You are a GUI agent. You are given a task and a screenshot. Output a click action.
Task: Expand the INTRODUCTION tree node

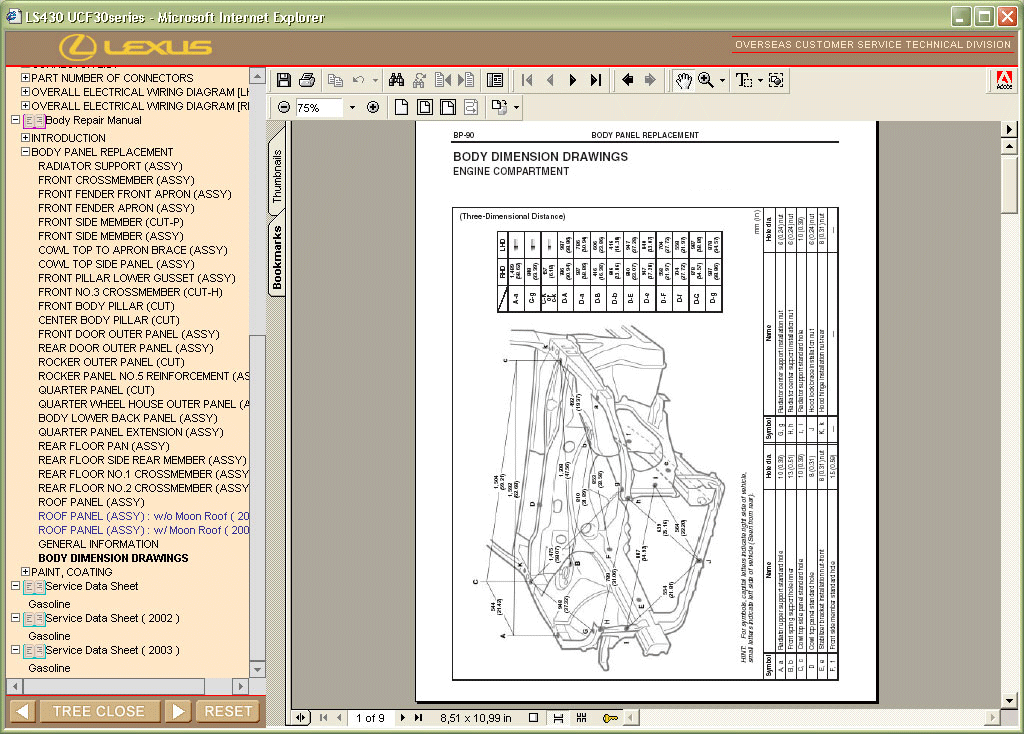click(25, 138)
